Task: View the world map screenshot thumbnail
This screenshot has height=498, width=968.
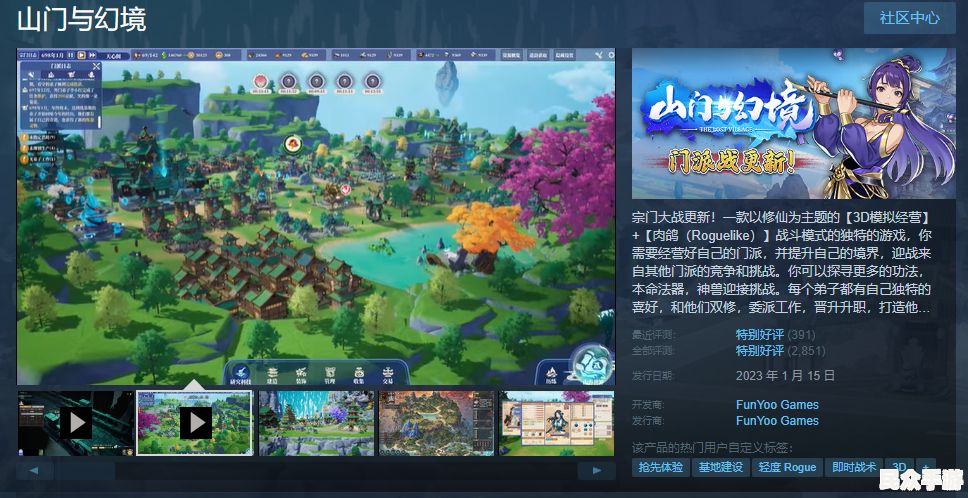Action: point(436,423)
